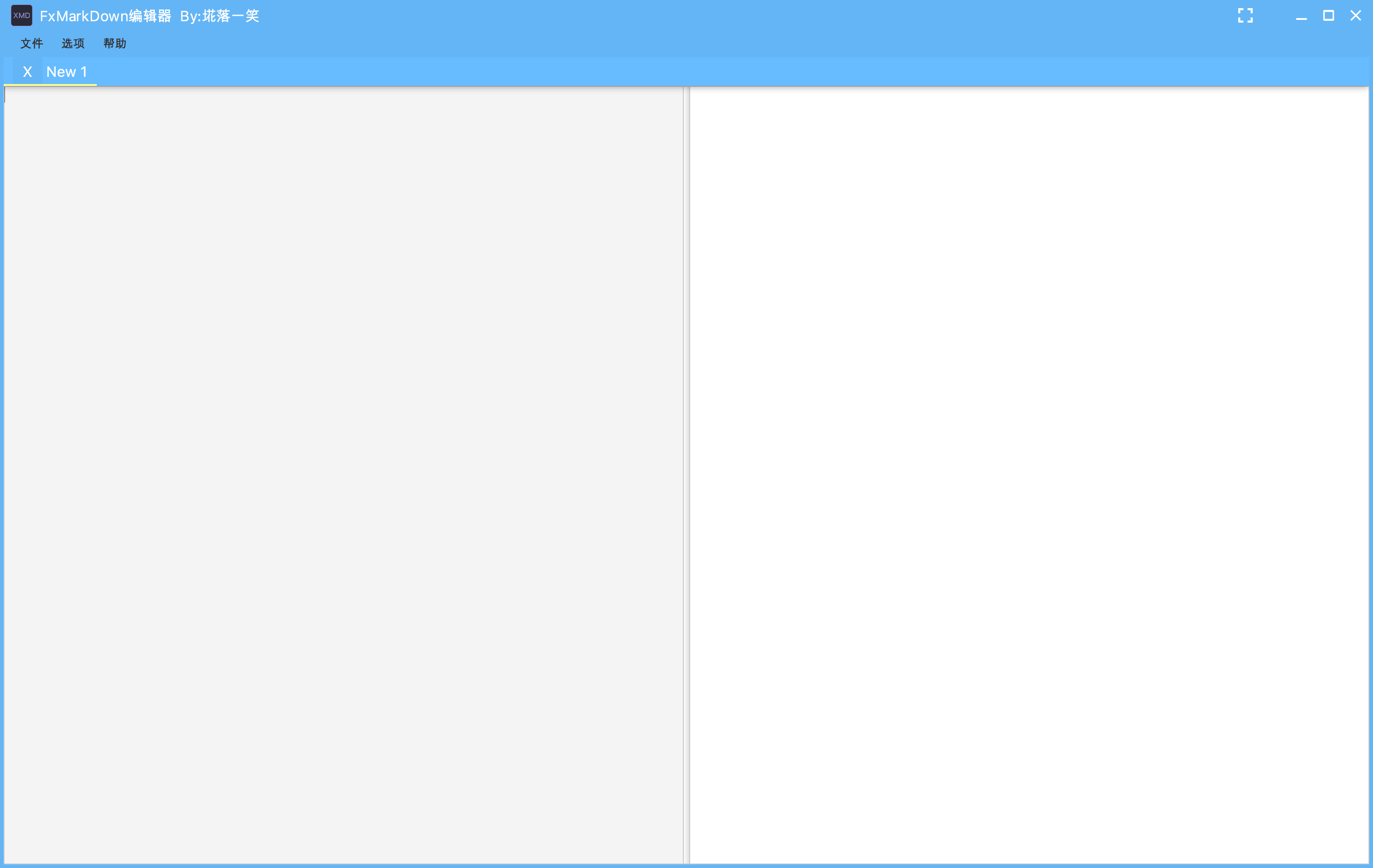Click the X close icon on New 1 tab
1373x868 pixels.
[27, 71]
